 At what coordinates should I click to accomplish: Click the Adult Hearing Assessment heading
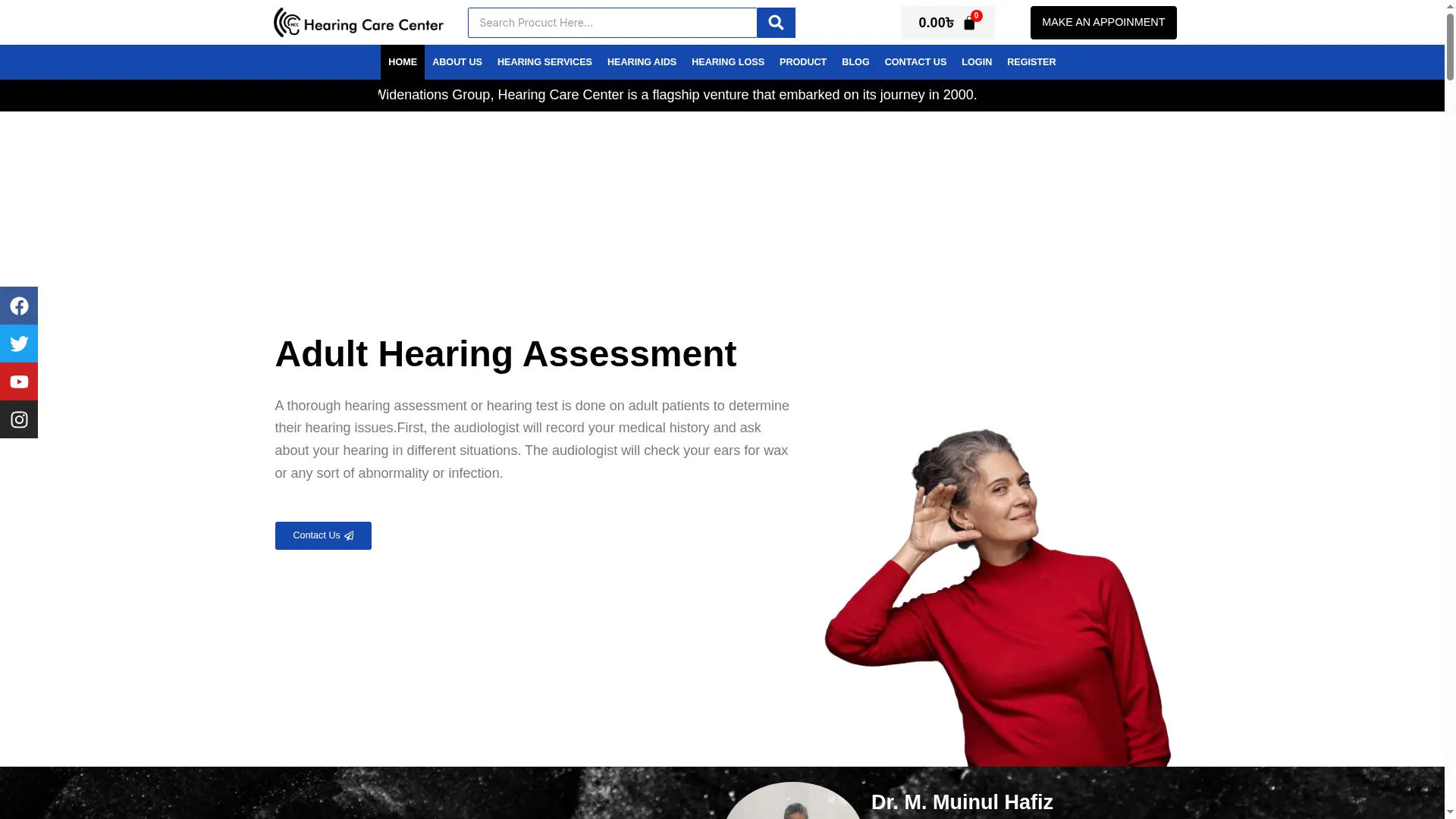(x=506, y=354)
